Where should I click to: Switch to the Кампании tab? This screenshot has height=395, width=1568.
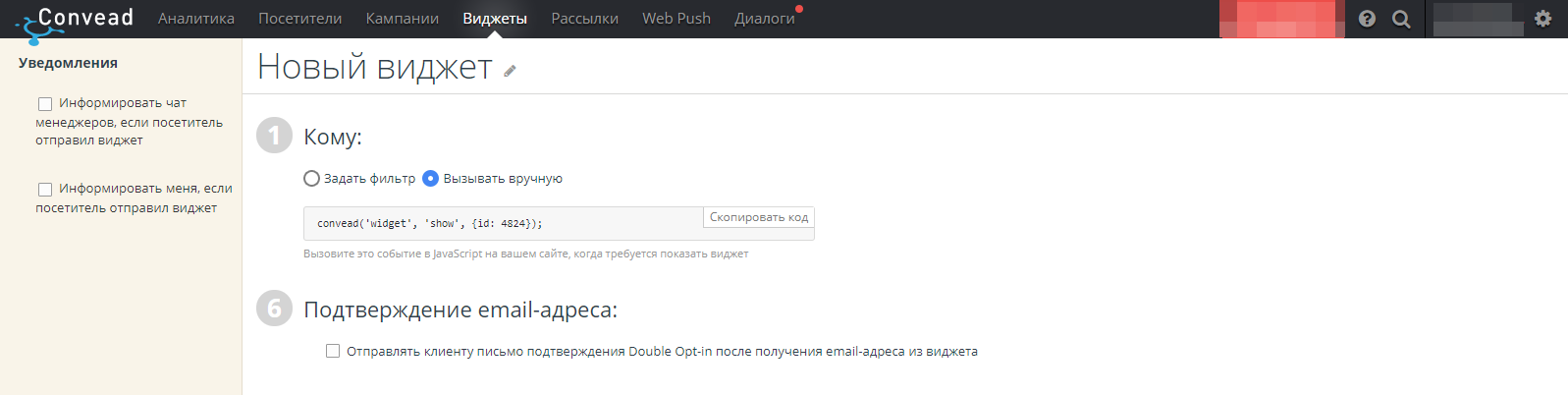(403, 19)
